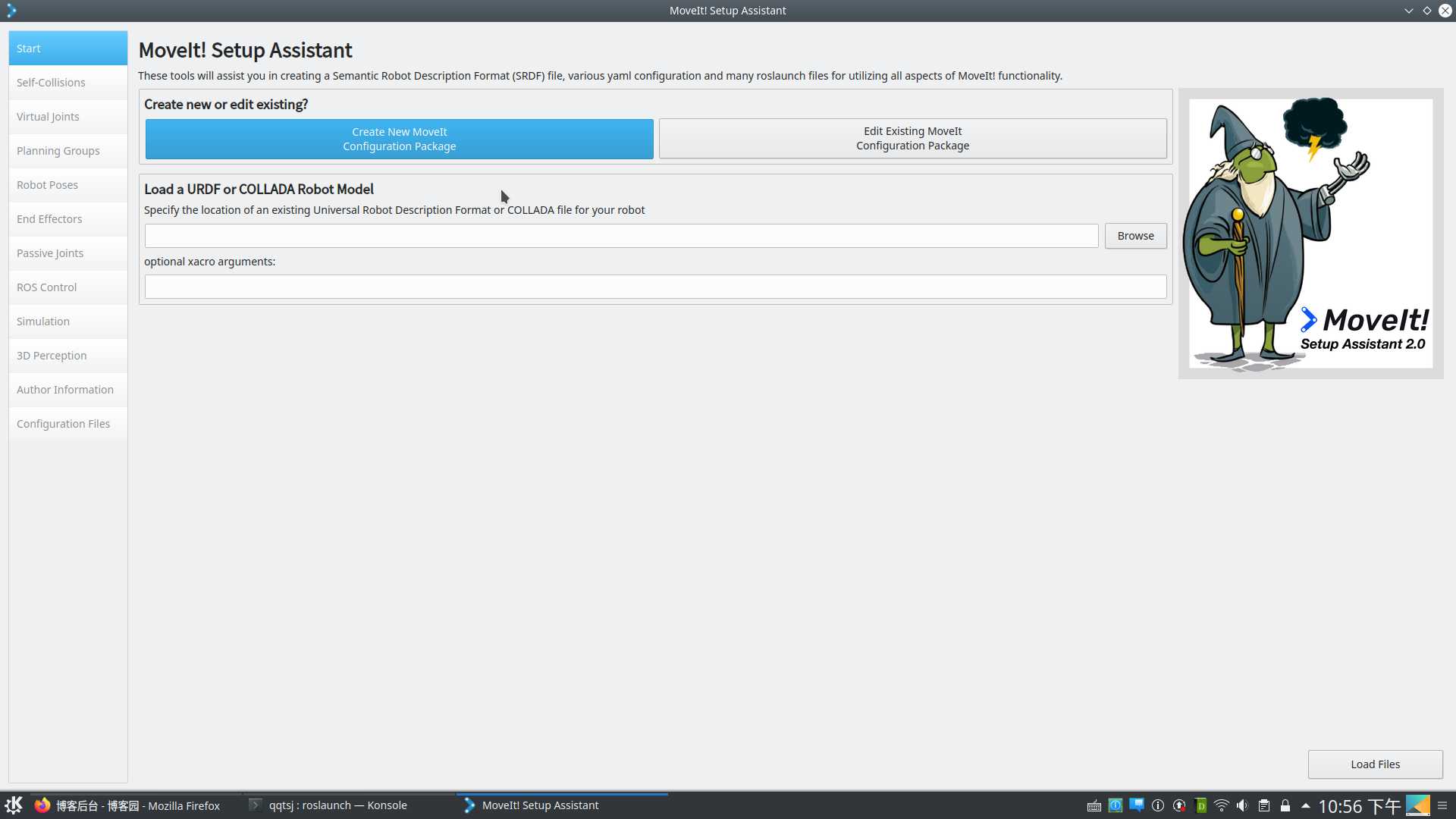The height and width of the screenshot is (819, 1456).
Task: Navigate to Virtual Joints section
Action: coord(48,116)
